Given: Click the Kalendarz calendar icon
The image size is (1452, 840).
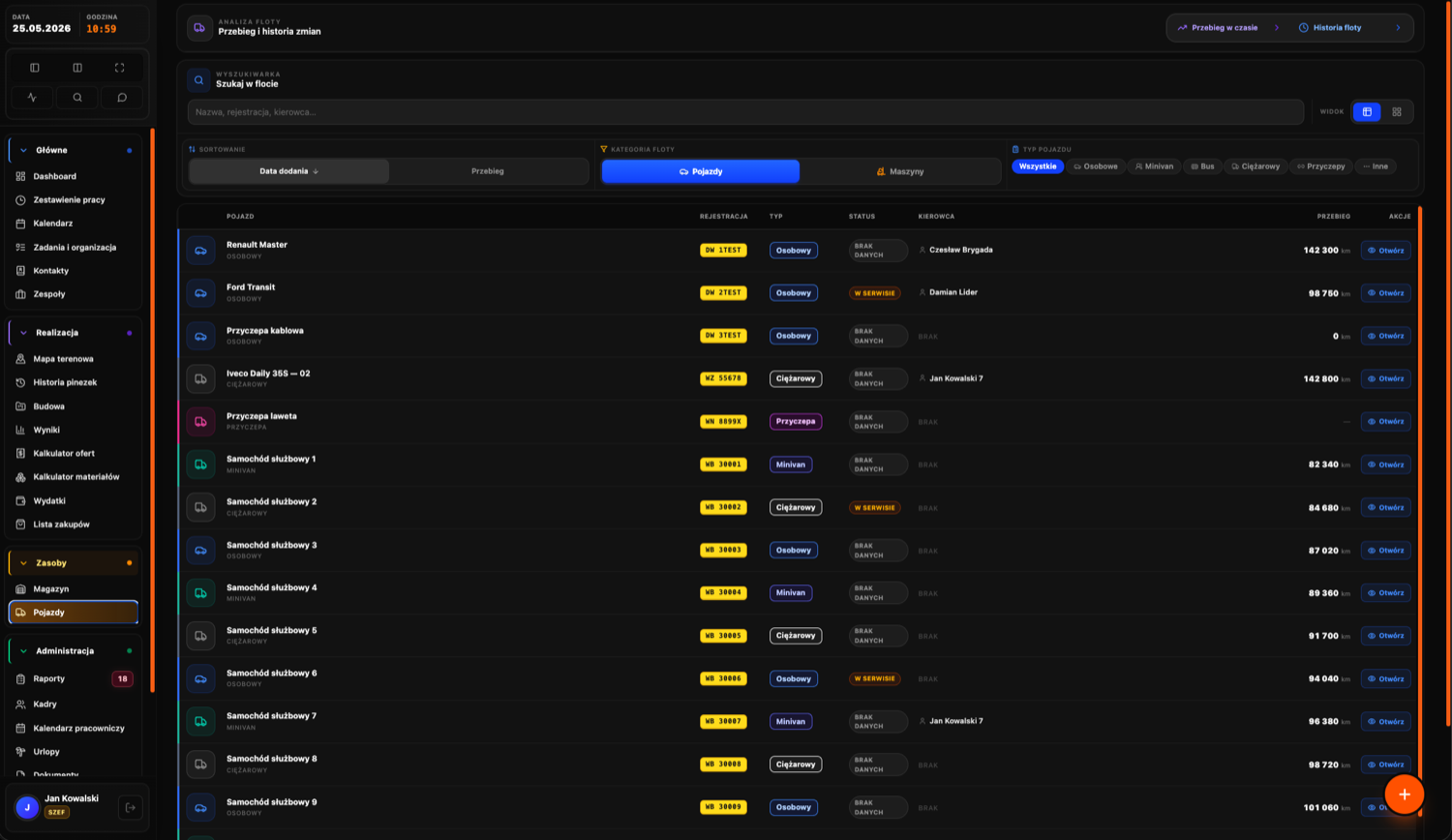Looking at the screenshot, I should [x=20, y=224].
